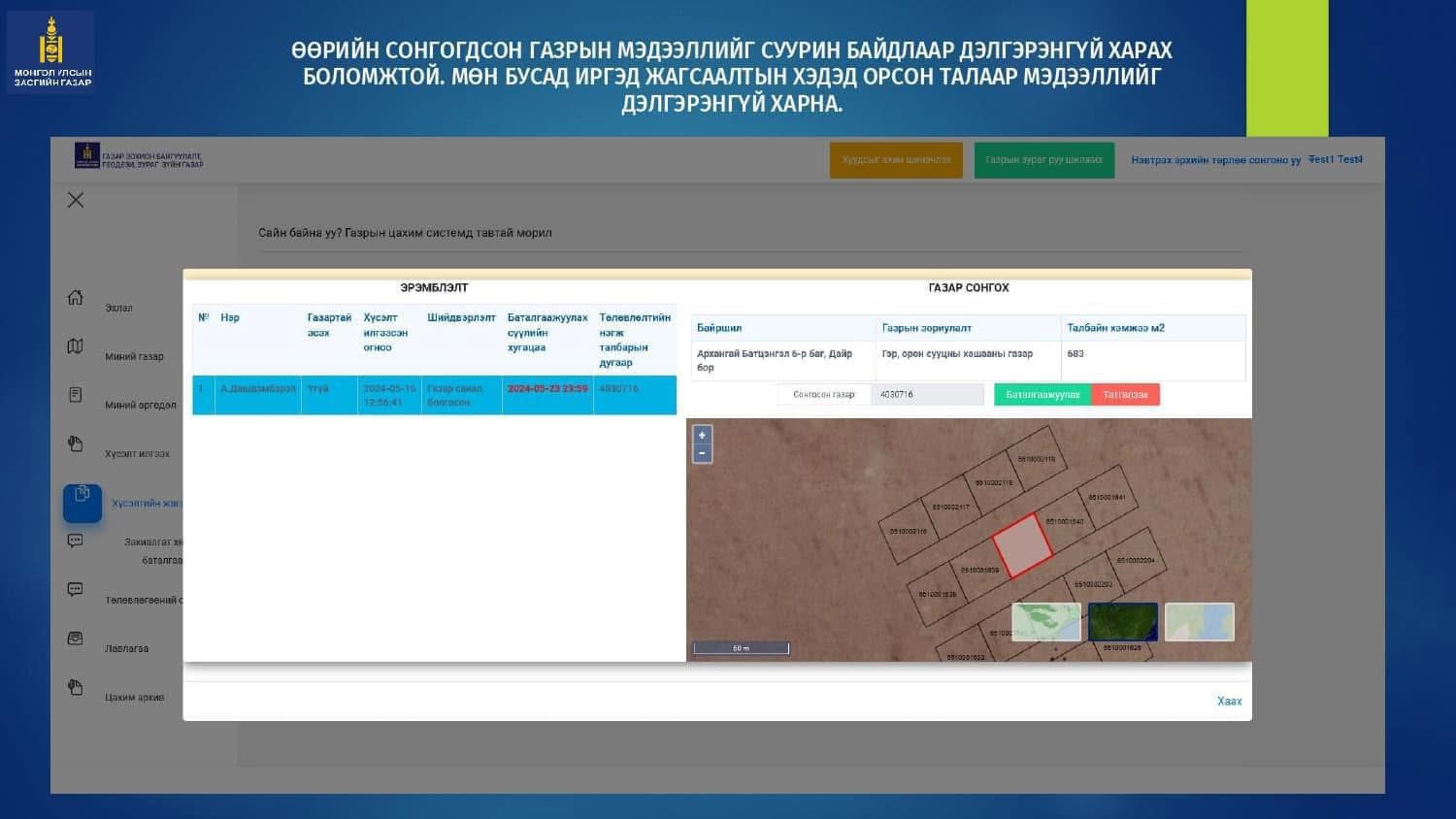Click the Хаах link to close dialog

click(1229, 701)
